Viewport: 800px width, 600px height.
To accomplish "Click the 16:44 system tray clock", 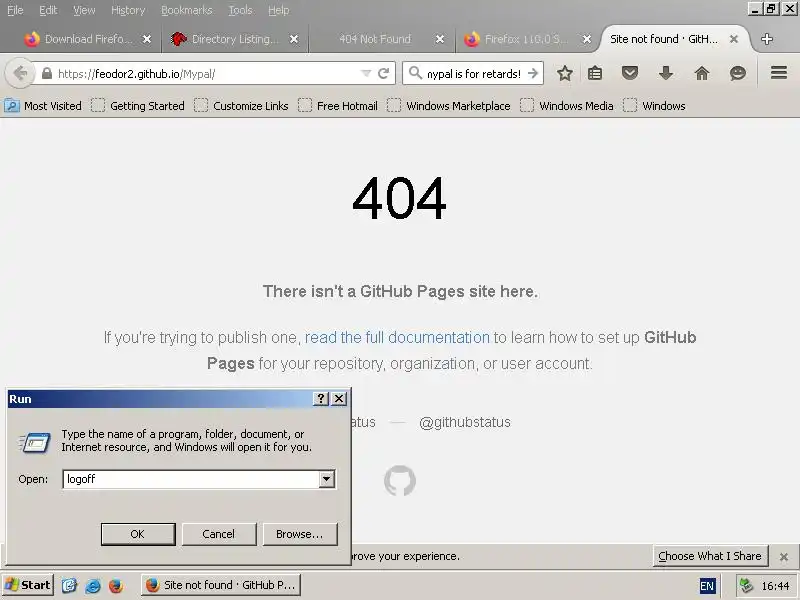I will click(775, 586).
